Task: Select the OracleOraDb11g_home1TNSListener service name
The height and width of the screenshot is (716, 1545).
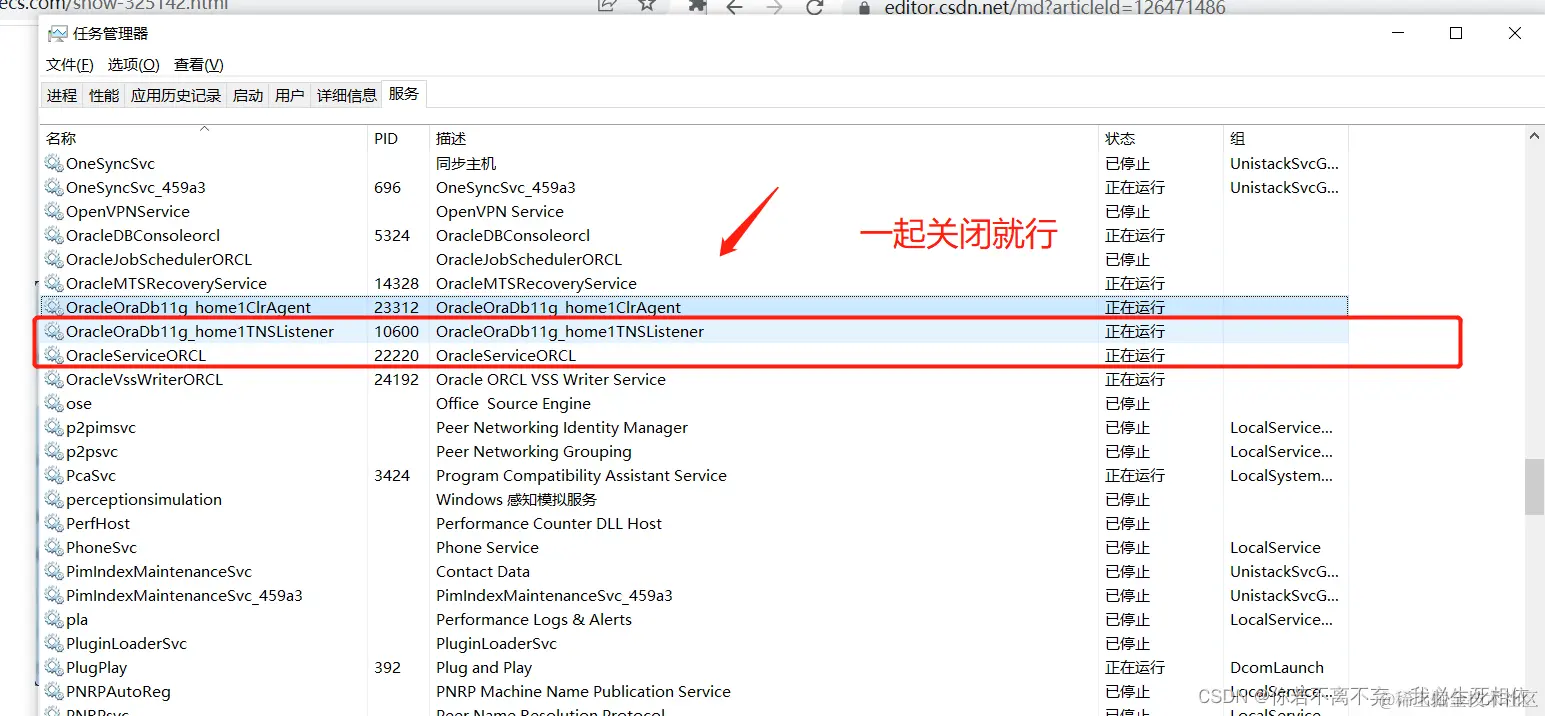Action: coord(200,331)
